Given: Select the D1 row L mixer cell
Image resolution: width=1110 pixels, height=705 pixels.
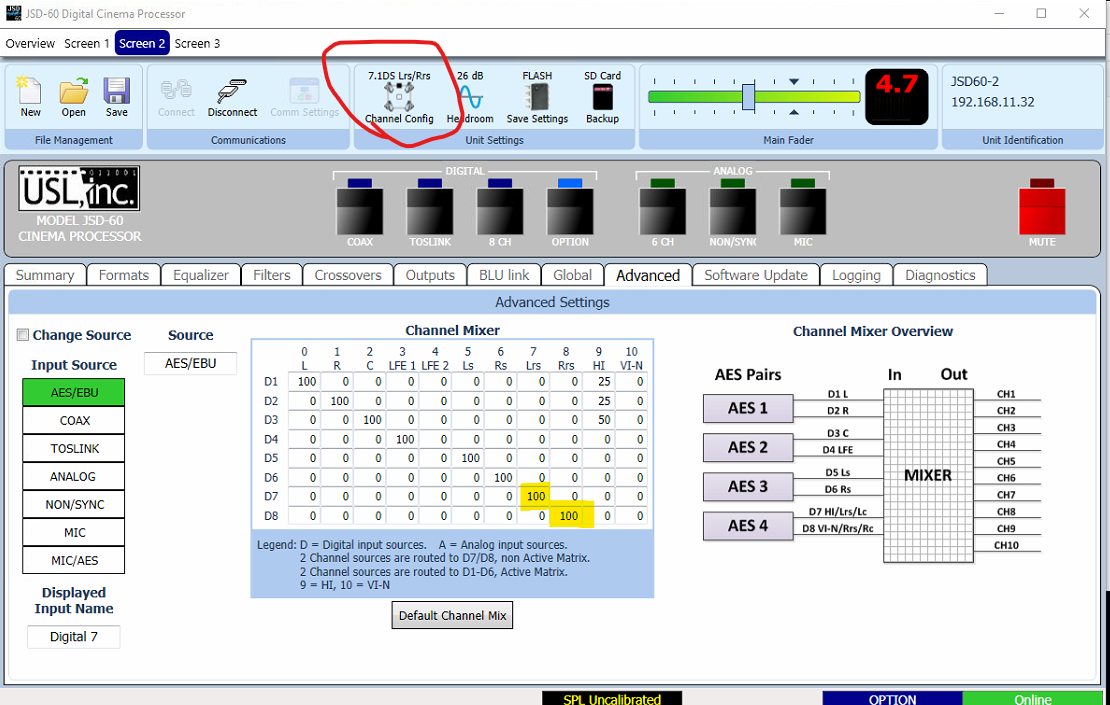Looking at the screenshot, I should tap(302, 382).
